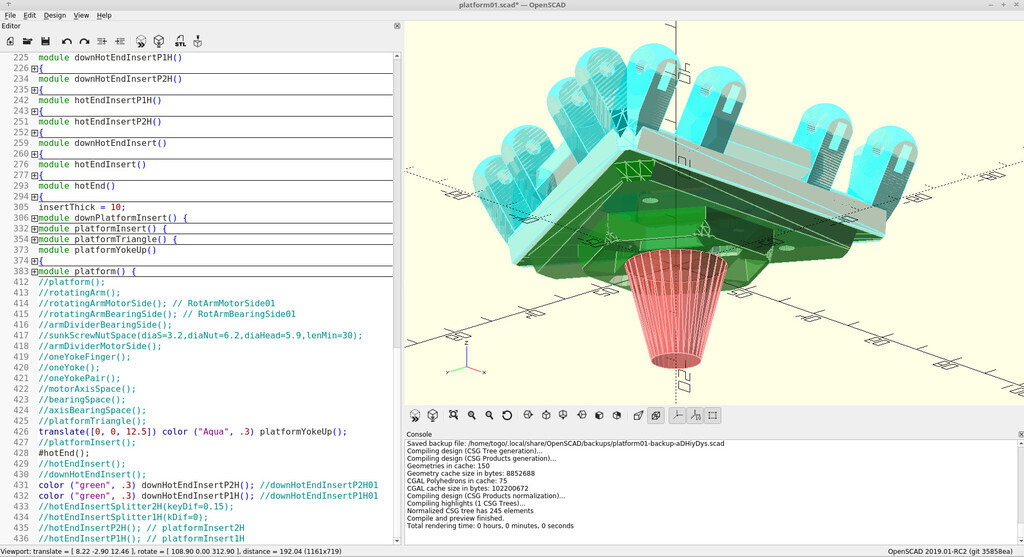Expand the downPlatformInsert module fold
Viewport: 1024px width, 557px height.
[35, 218]
